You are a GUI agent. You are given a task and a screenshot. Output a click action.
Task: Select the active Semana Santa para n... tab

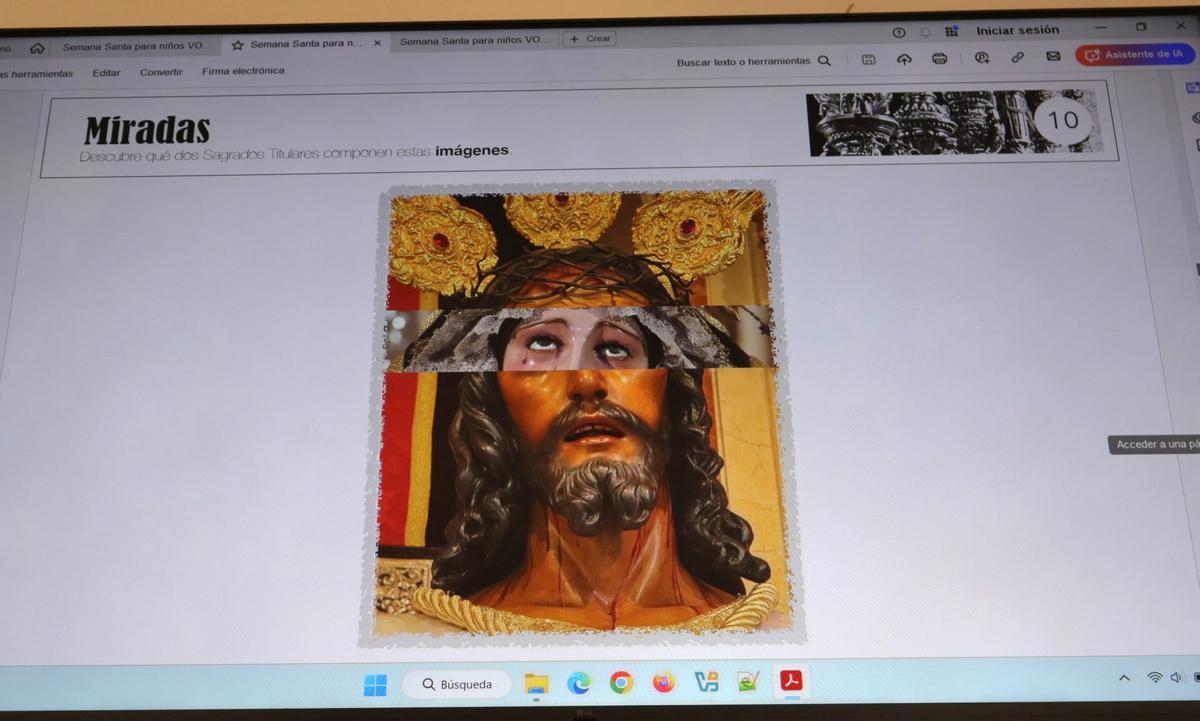306,44
